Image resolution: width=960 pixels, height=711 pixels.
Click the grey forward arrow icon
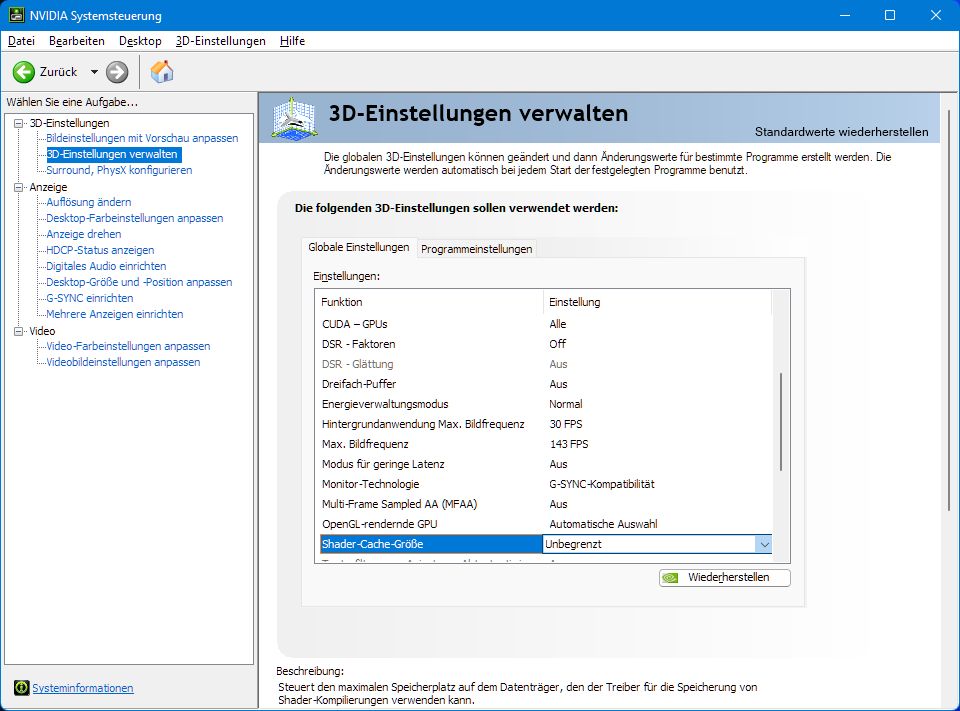tap(117, 72)
